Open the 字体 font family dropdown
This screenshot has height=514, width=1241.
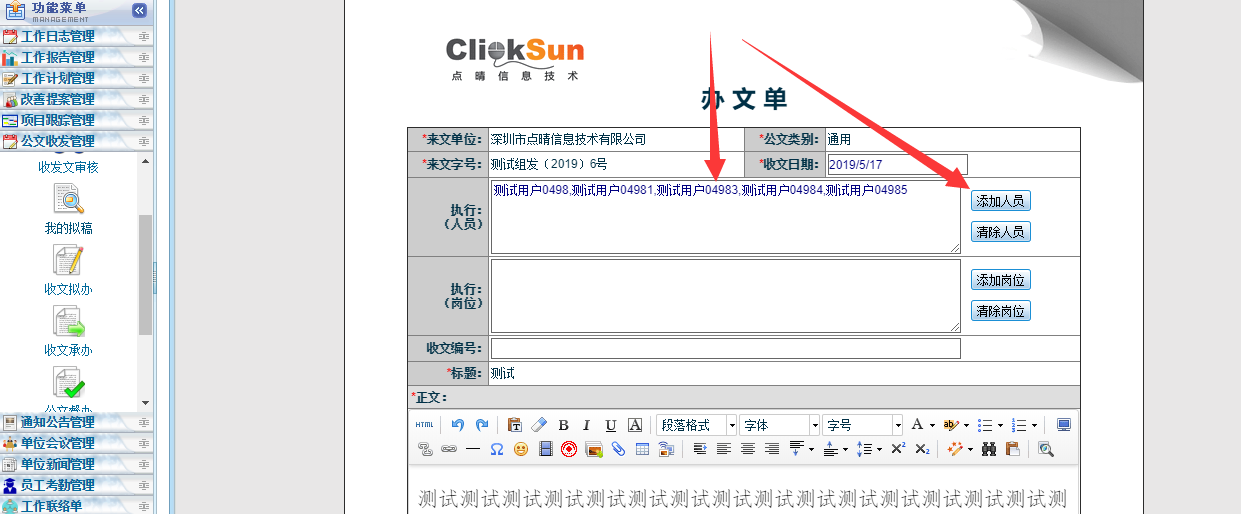pos(779,425)
